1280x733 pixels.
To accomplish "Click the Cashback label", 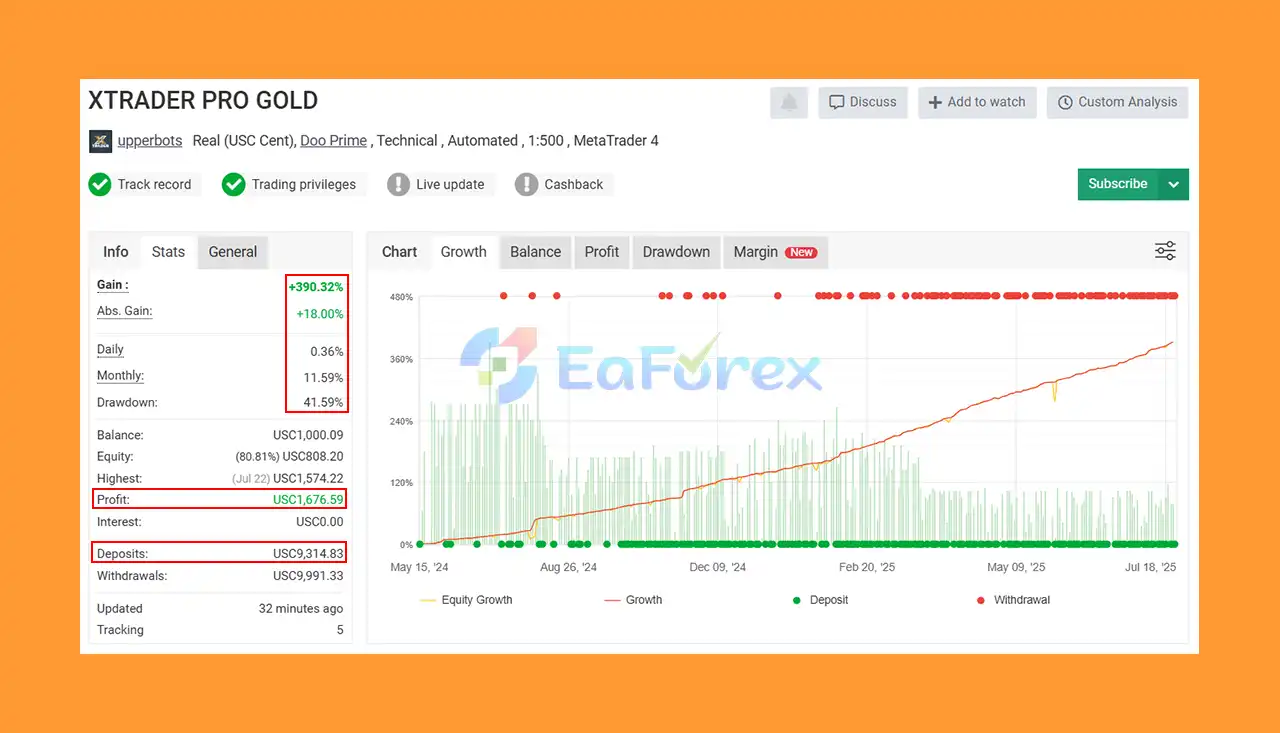I will coord(574,185).
